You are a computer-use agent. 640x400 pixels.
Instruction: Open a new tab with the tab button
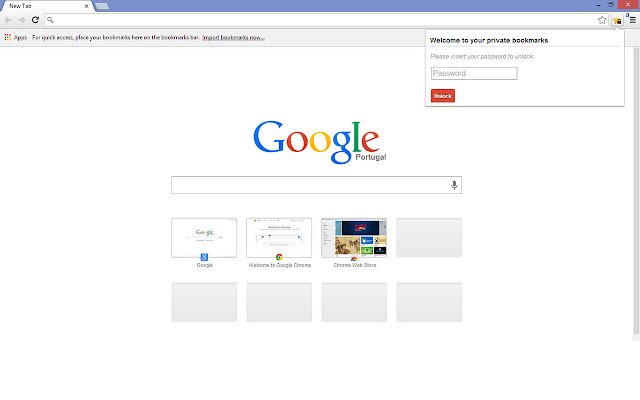coord(102,6)
